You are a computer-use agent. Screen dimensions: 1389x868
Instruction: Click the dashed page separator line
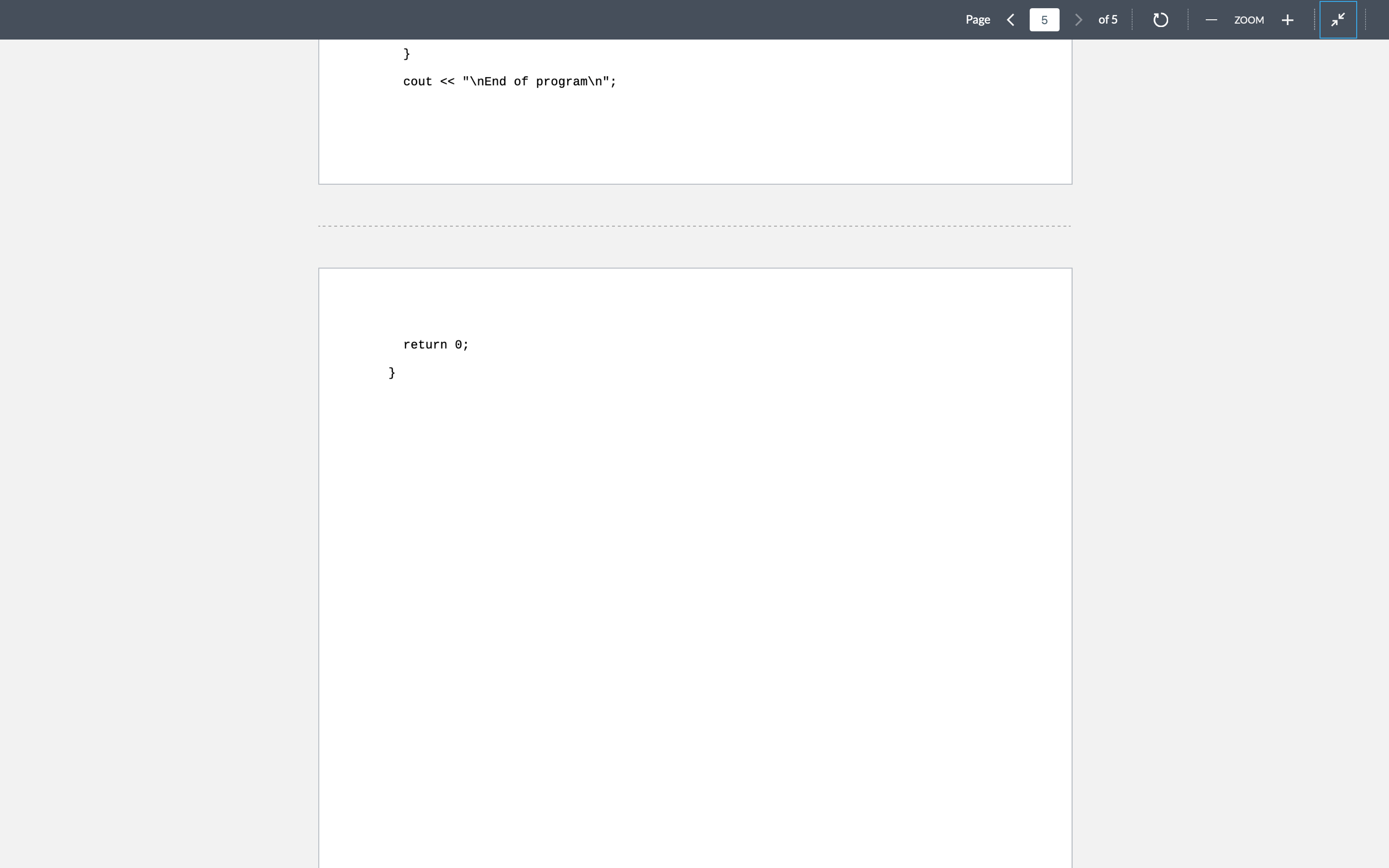tap(694, 226)
